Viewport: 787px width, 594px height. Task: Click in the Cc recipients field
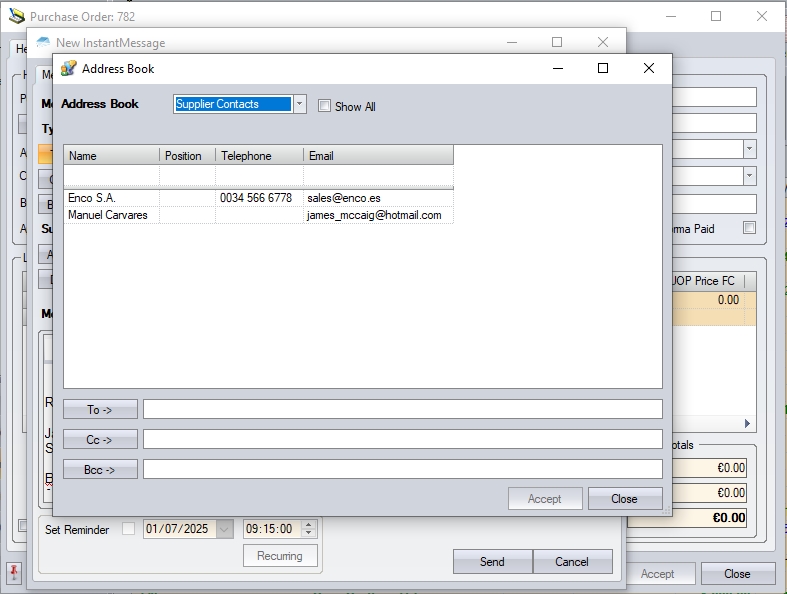pyautogui.click(x=403, y=439)
